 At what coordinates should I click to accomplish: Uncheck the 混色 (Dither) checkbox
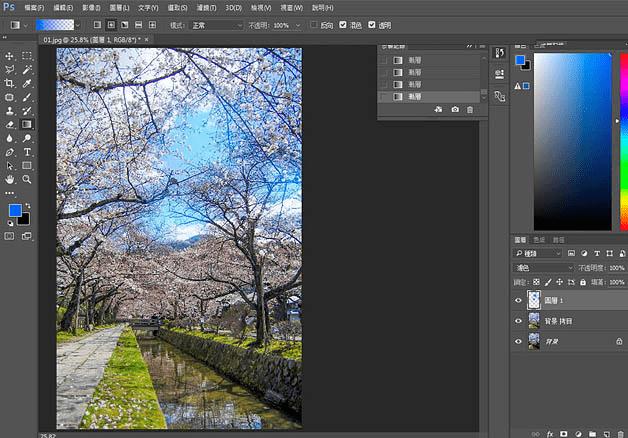(344, 24)
